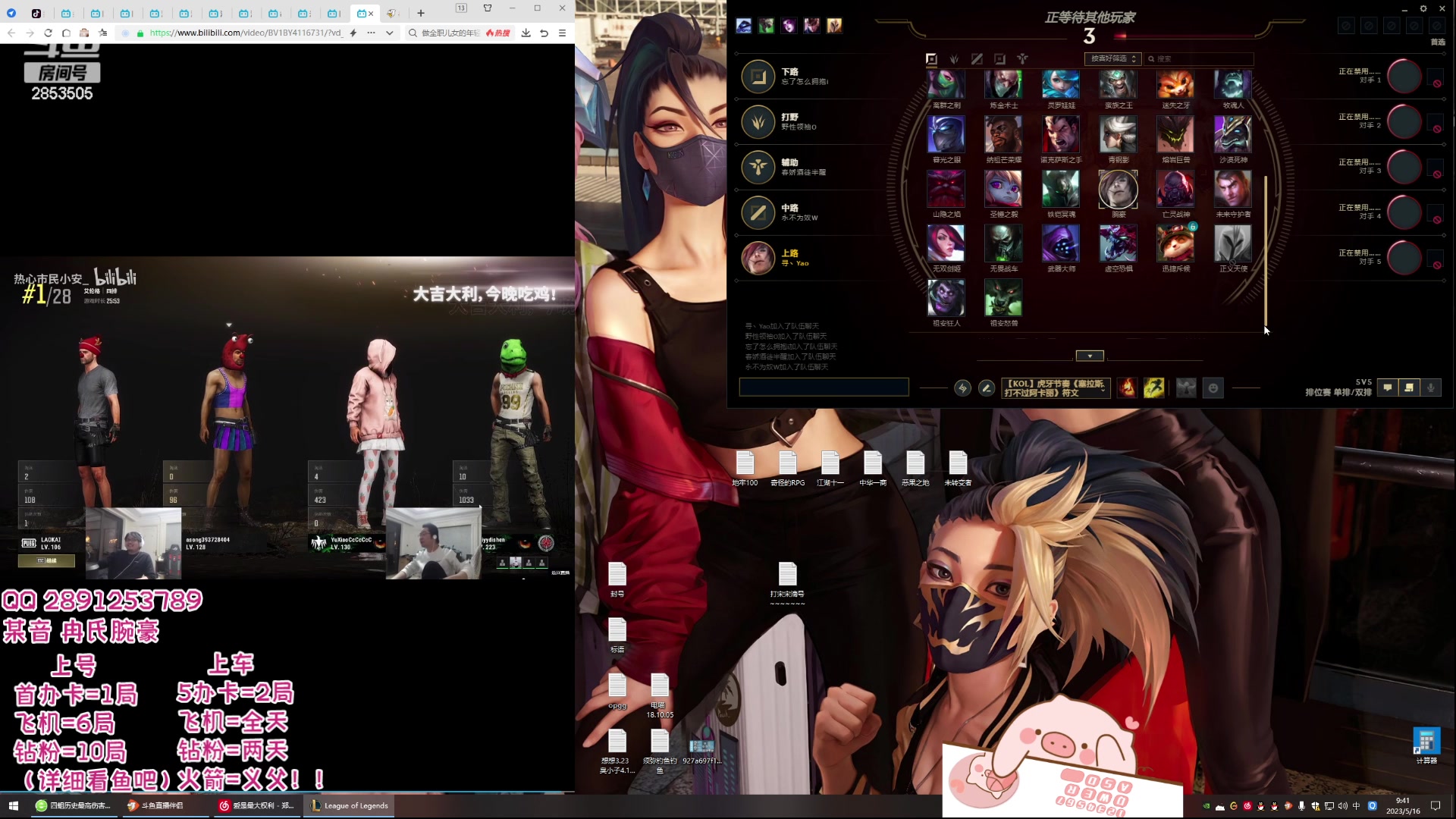Expand the address bar dropdown chevron
1456x819 pixels.
390,33
